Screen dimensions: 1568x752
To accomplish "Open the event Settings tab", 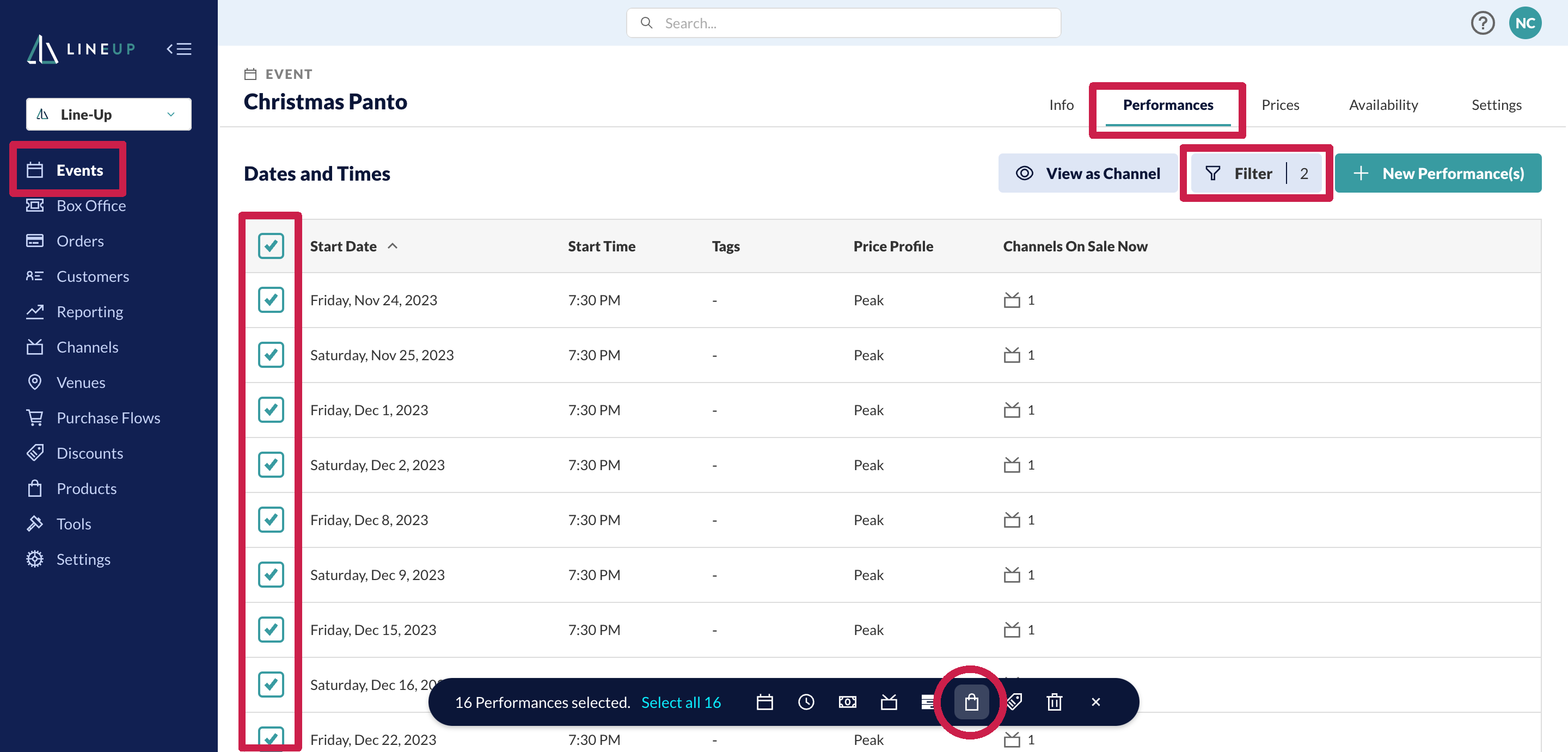I will [x=1496, y=104].
